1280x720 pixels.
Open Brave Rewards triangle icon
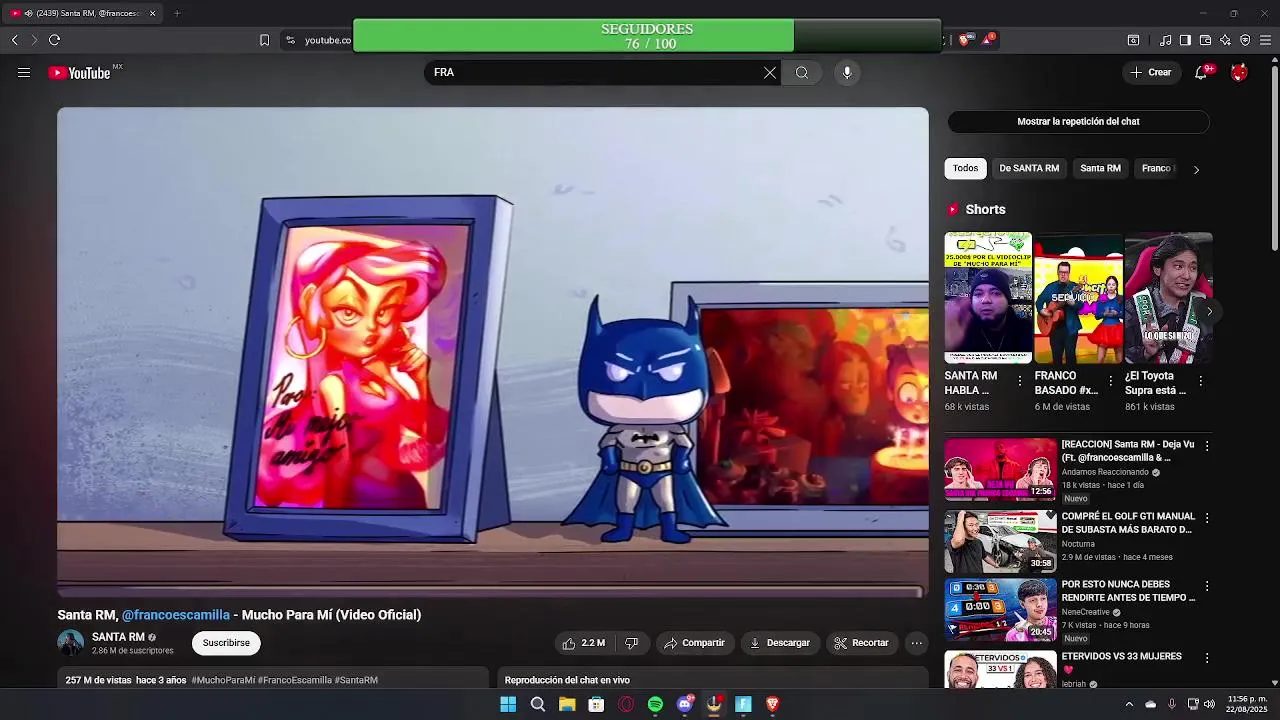tap(988, 40)
